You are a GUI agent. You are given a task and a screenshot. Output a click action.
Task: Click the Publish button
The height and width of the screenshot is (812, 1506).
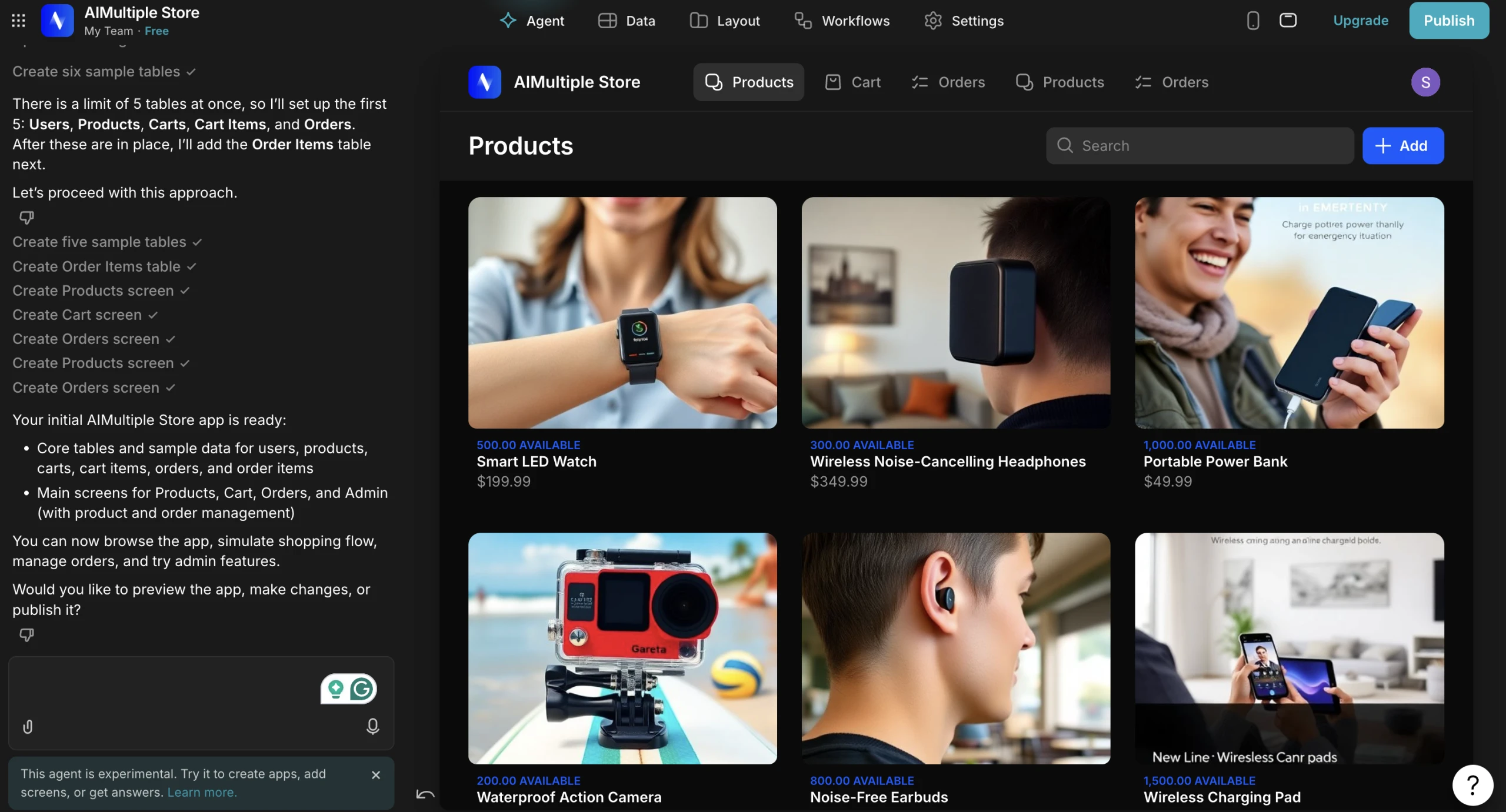pyautogui.click(x=1449, y=21)
